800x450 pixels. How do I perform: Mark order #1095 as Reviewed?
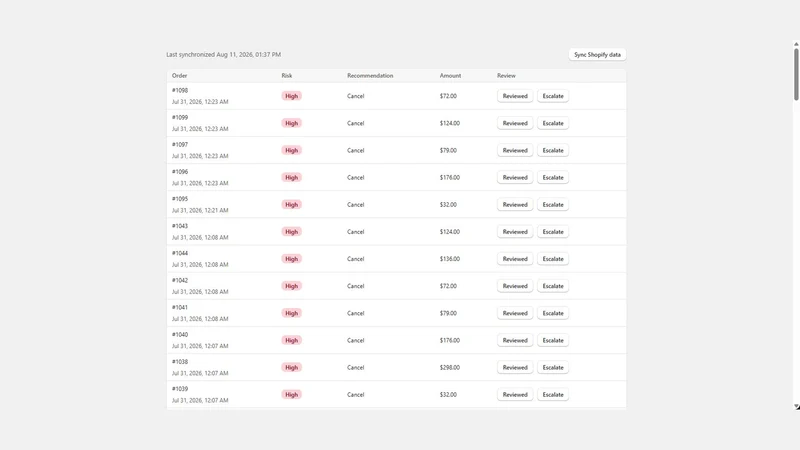click(515, 205)
